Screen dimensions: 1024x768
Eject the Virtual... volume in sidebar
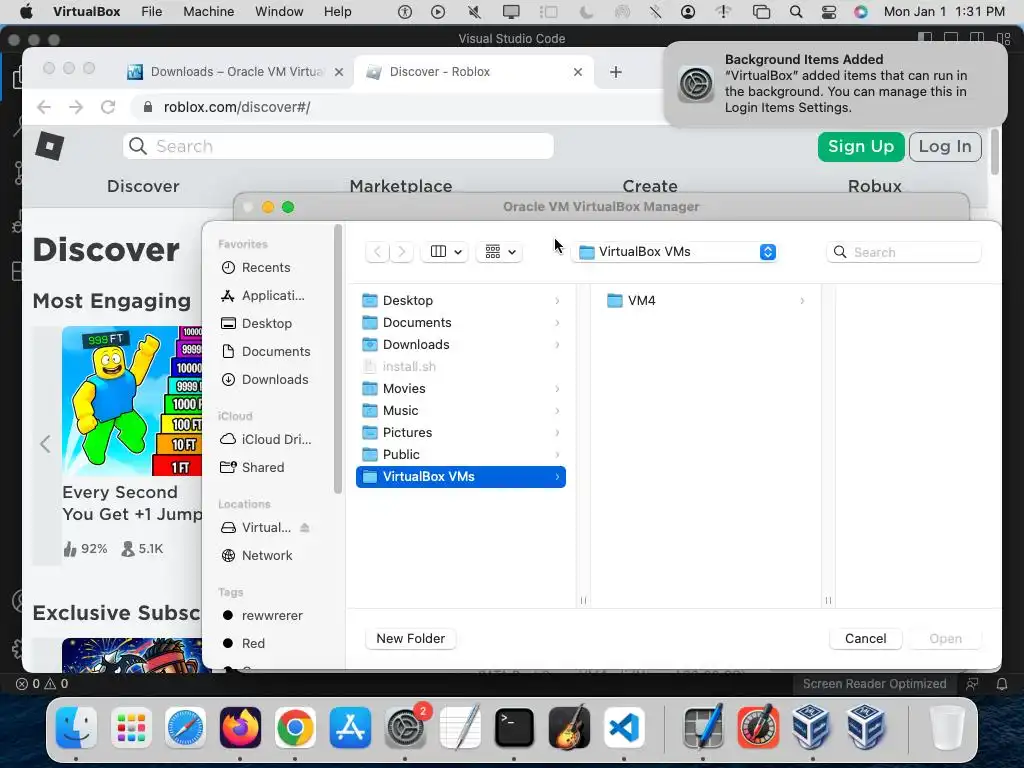[x=304, y=528]
